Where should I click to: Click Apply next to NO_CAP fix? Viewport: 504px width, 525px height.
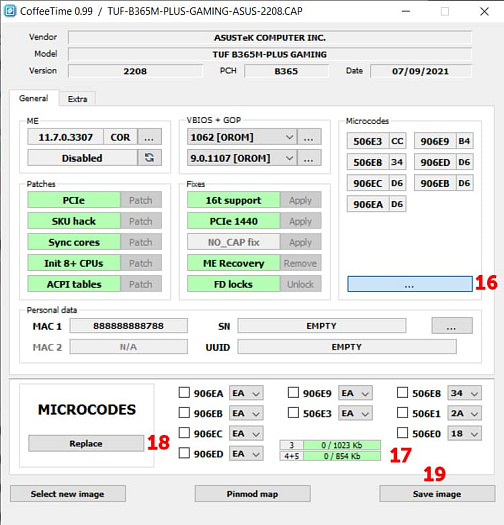(301, 242)
